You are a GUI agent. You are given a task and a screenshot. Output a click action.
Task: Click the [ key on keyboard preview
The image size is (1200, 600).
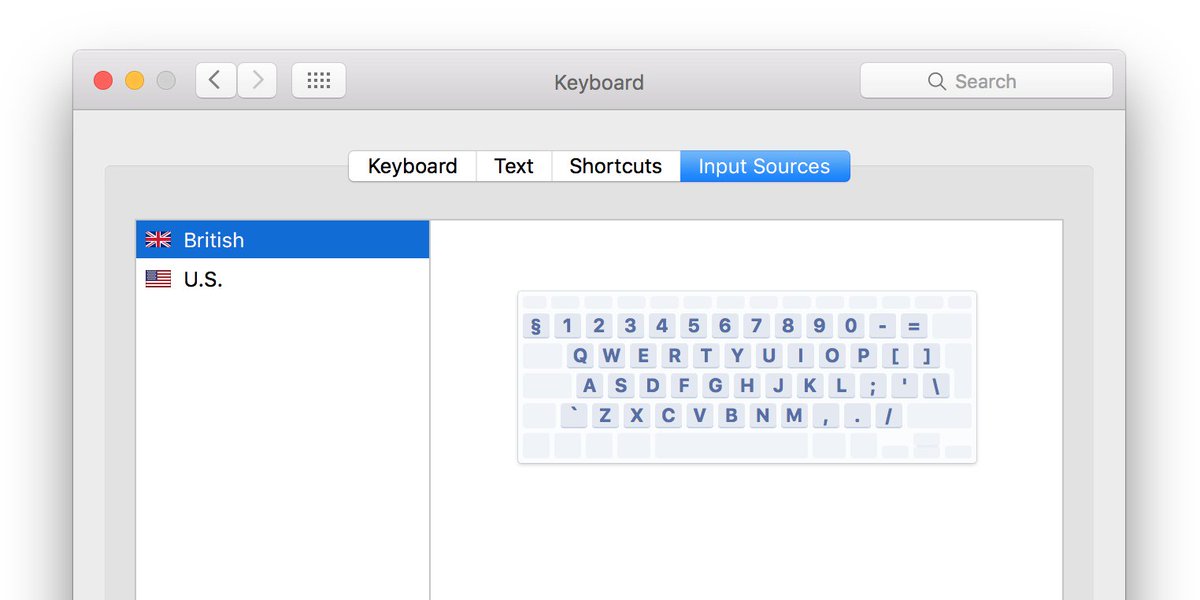(895, 356)
